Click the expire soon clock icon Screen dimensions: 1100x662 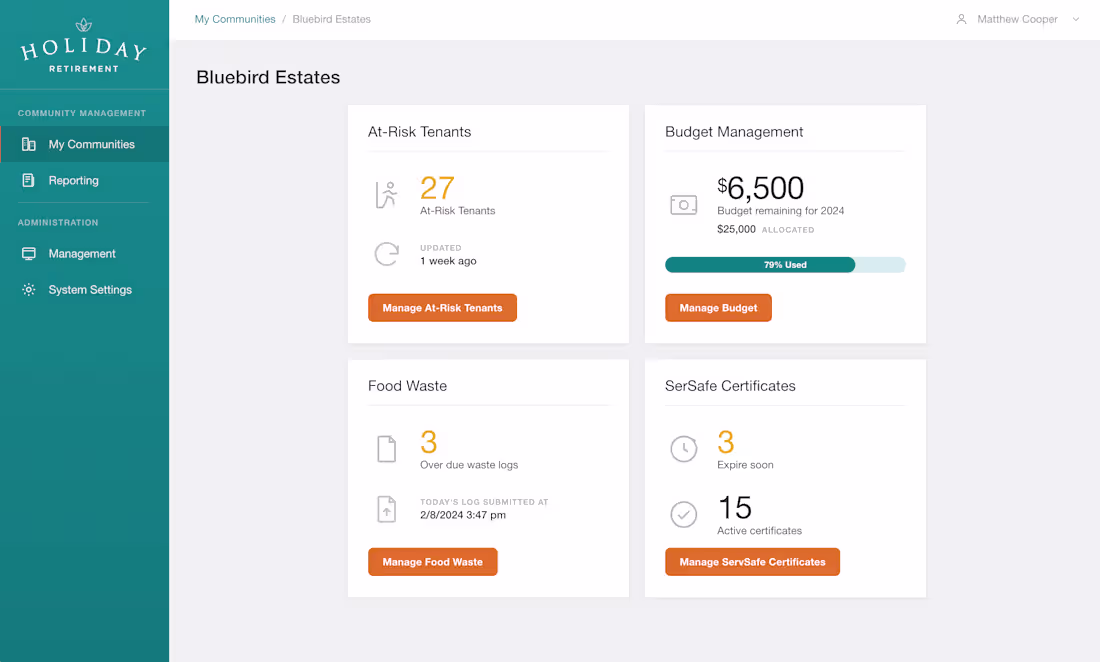683,449
